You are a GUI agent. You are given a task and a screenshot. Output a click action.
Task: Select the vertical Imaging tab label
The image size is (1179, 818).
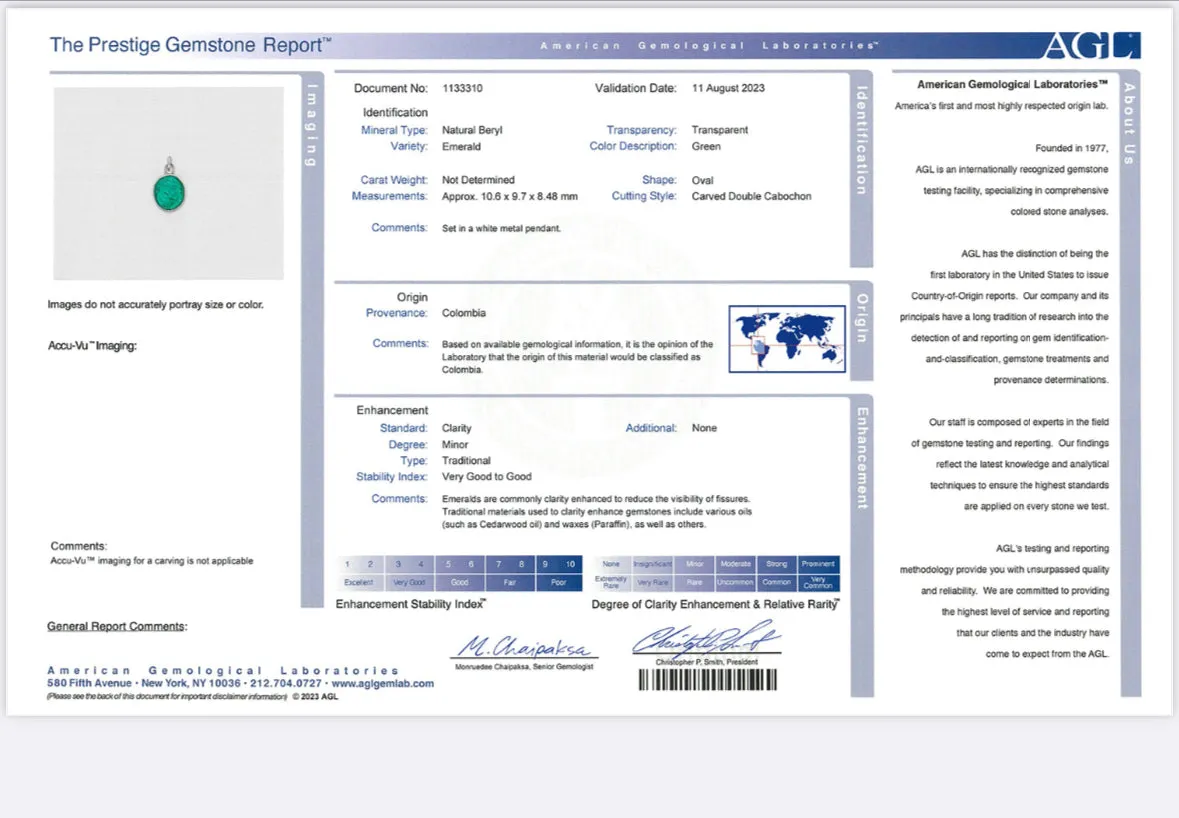tap(311, 125)
